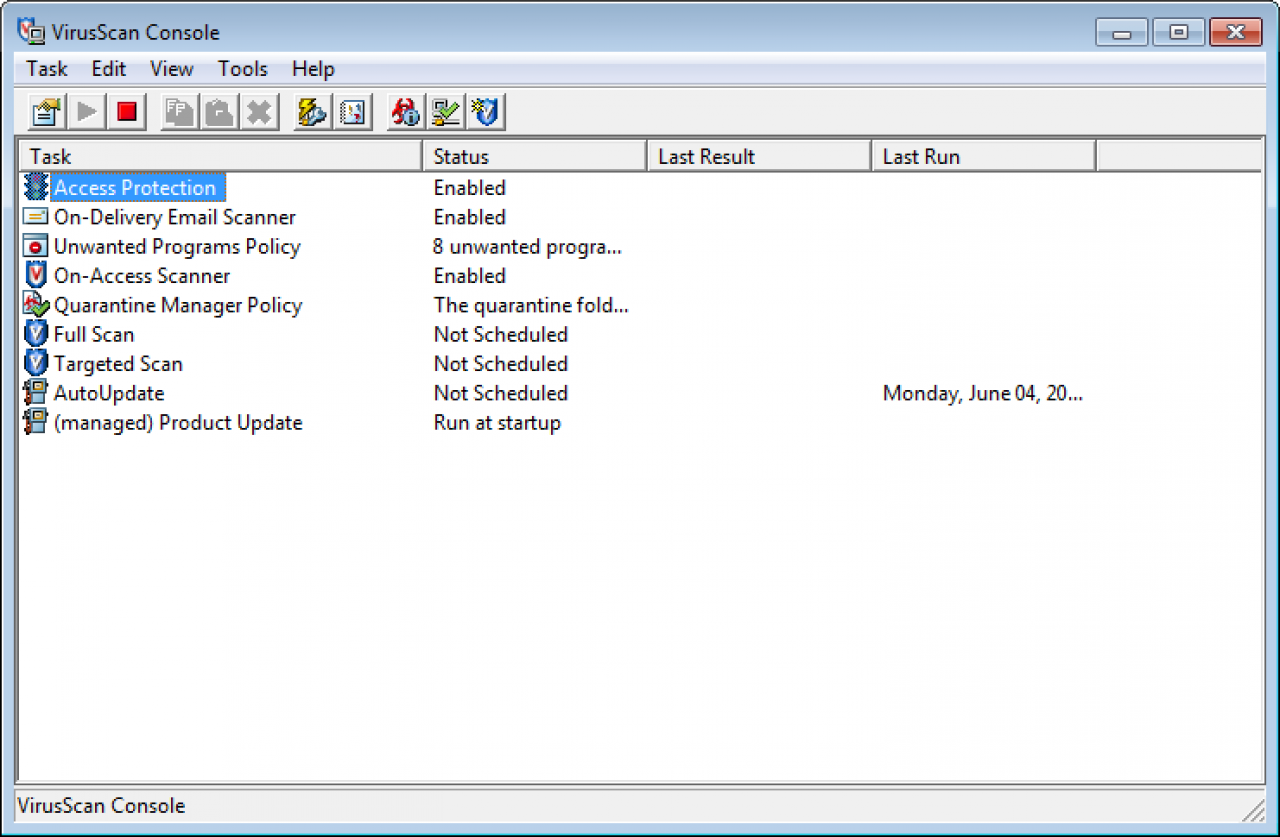
Task: Close the VirusScan Console window
Action: coord(1236,32)
